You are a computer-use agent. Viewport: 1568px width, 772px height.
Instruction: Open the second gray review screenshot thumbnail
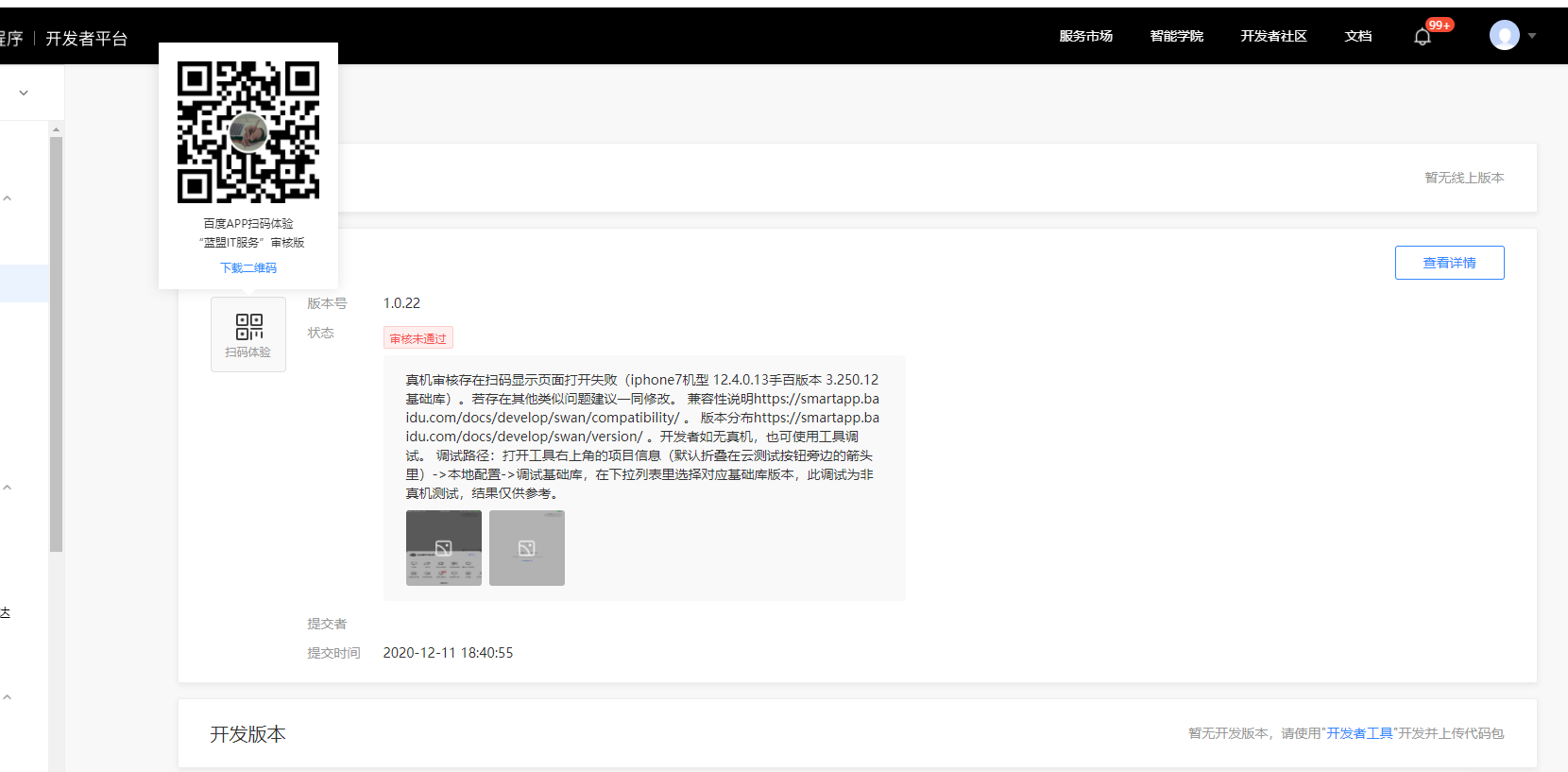click(527, 548)
